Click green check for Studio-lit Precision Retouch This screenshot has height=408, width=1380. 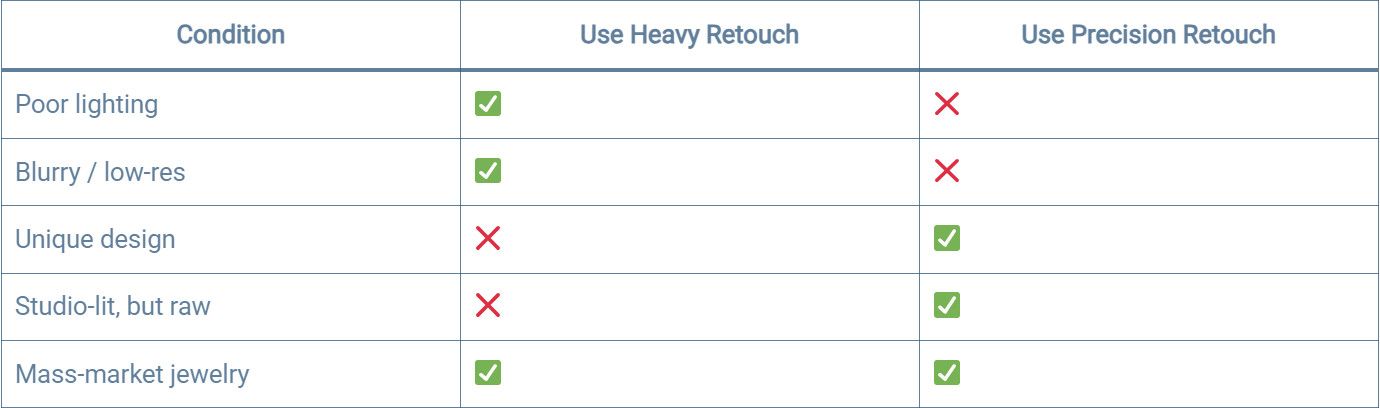click(947, 305)
